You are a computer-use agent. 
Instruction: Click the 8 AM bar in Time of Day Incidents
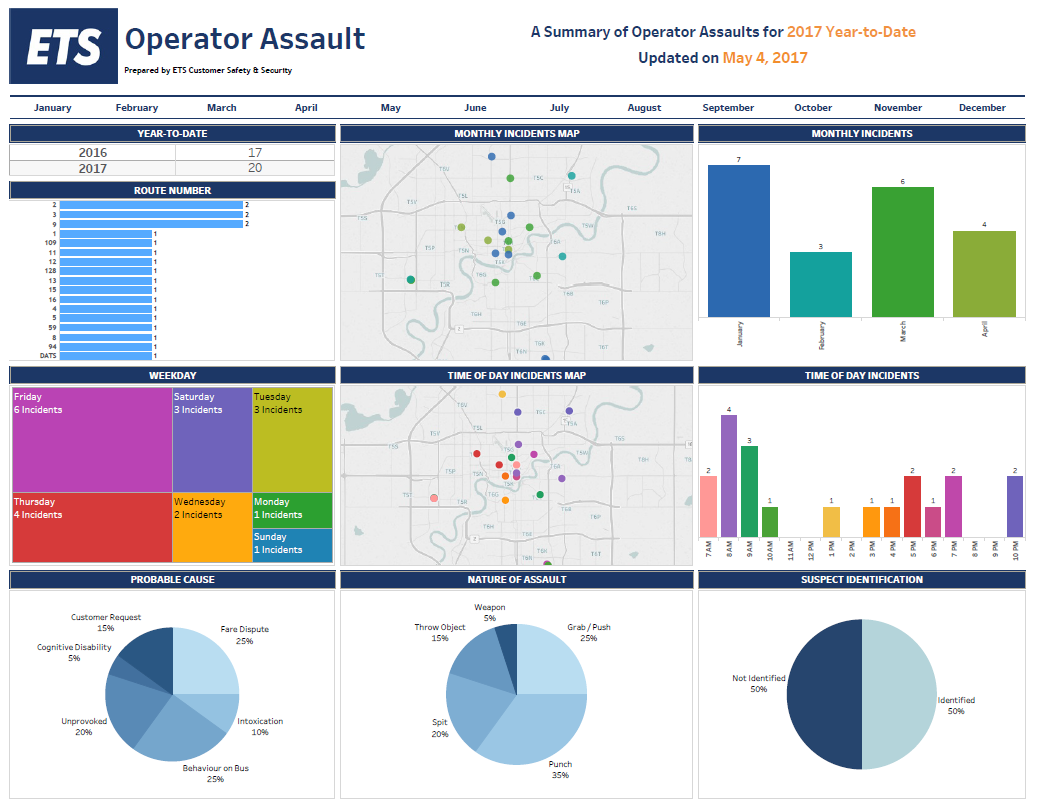coord(729,477)
